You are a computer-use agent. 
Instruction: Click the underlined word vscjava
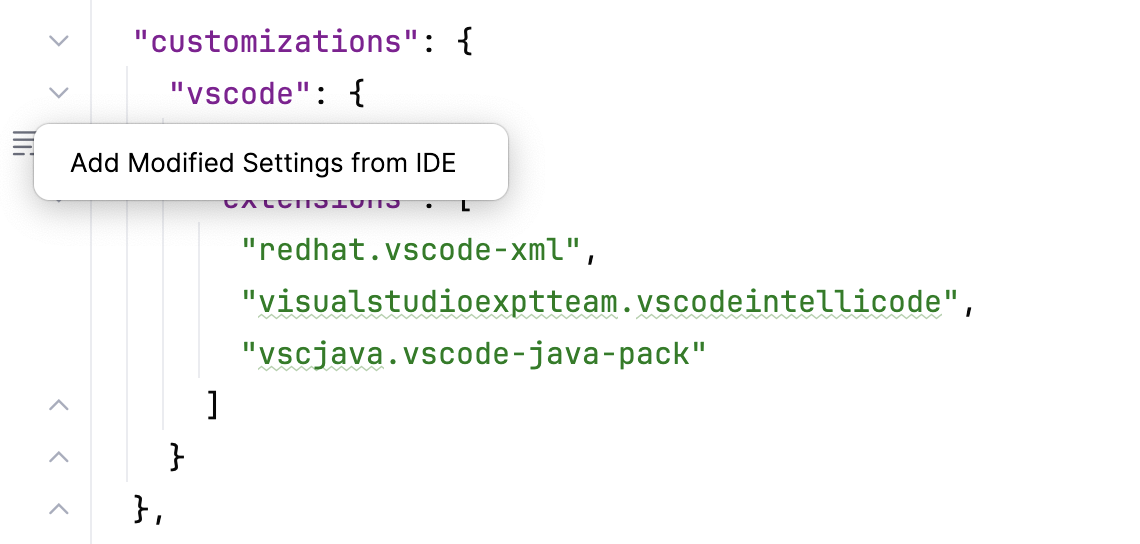(321, 355)
